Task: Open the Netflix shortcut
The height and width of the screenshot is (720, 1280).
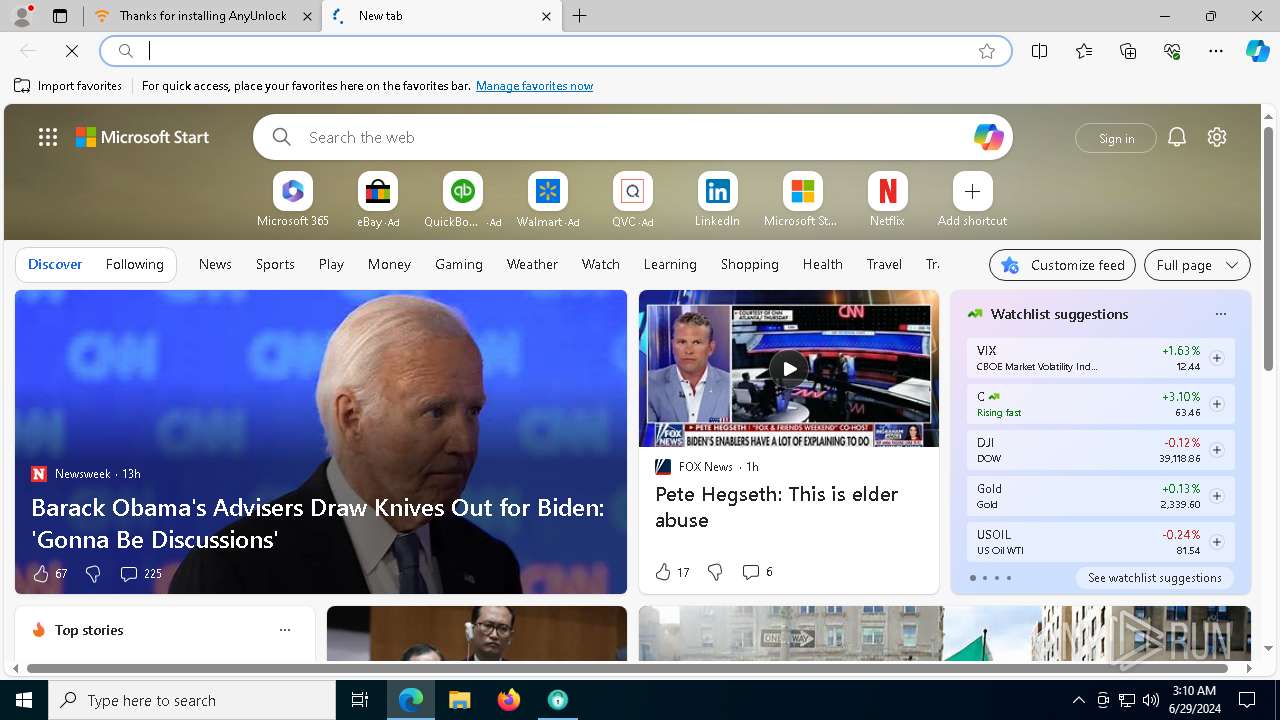Action: pyautogui.click(x=887, y=200)
